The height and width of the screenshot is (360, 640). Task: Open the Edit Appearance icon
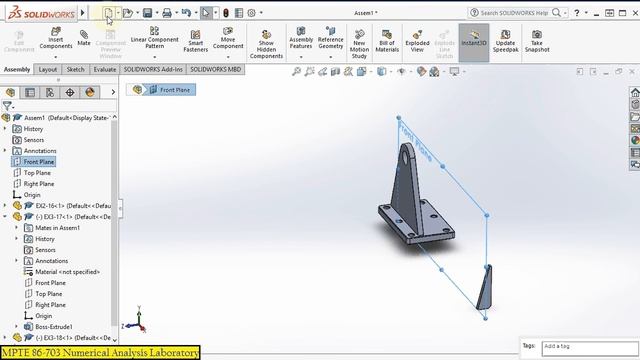(421, 72)
